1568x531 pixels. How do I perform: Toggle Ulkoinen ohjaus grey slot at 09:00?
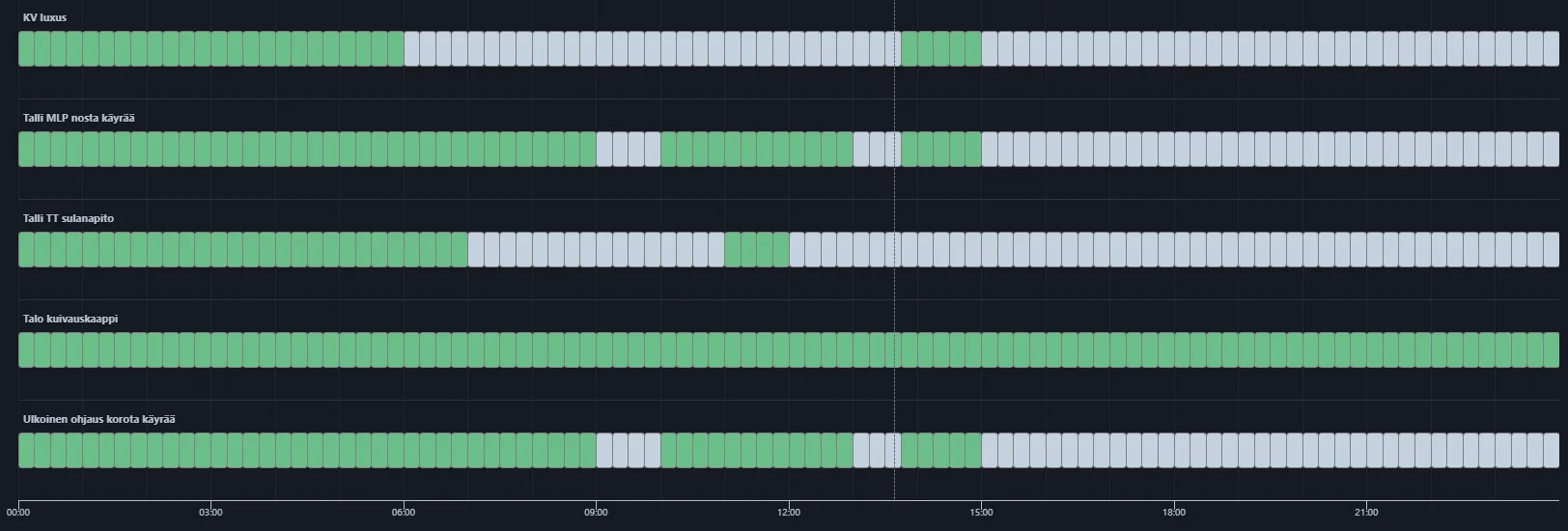604,450
